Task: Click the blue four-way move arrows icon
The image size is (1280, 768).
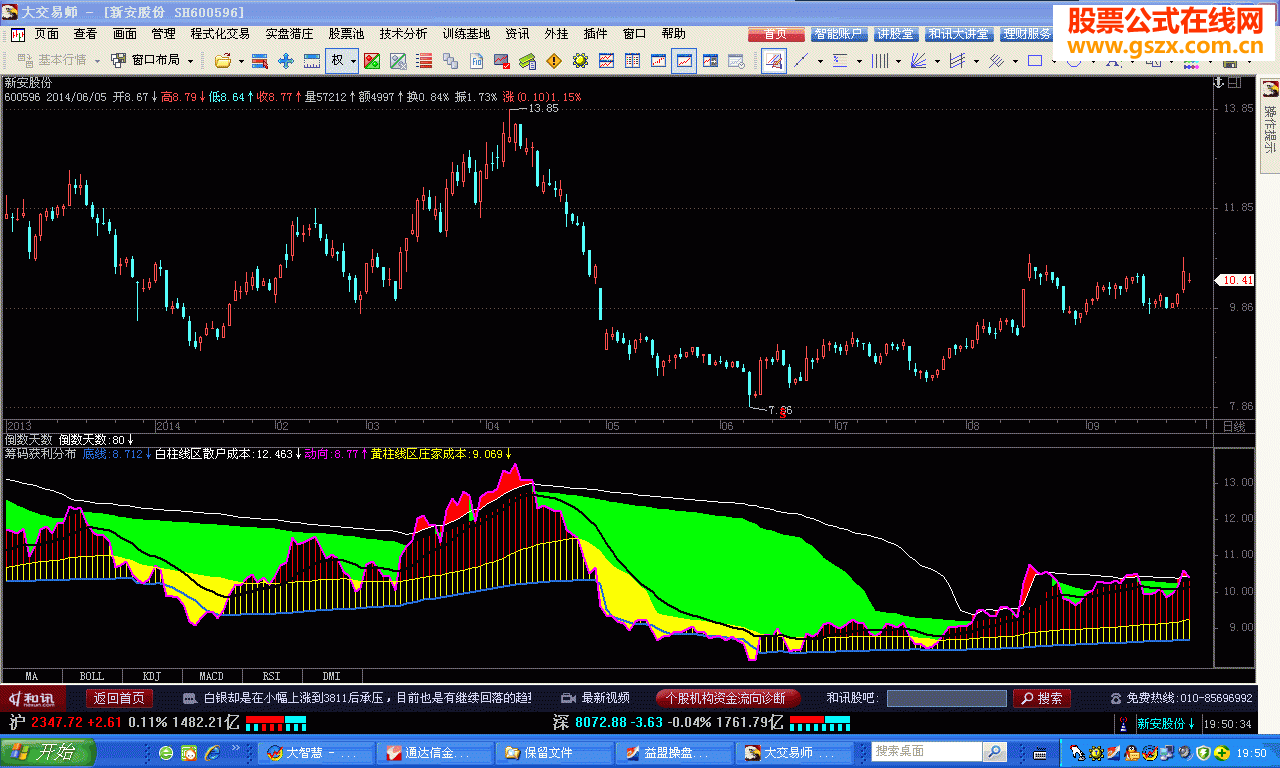Action: [x=286, y=60]
